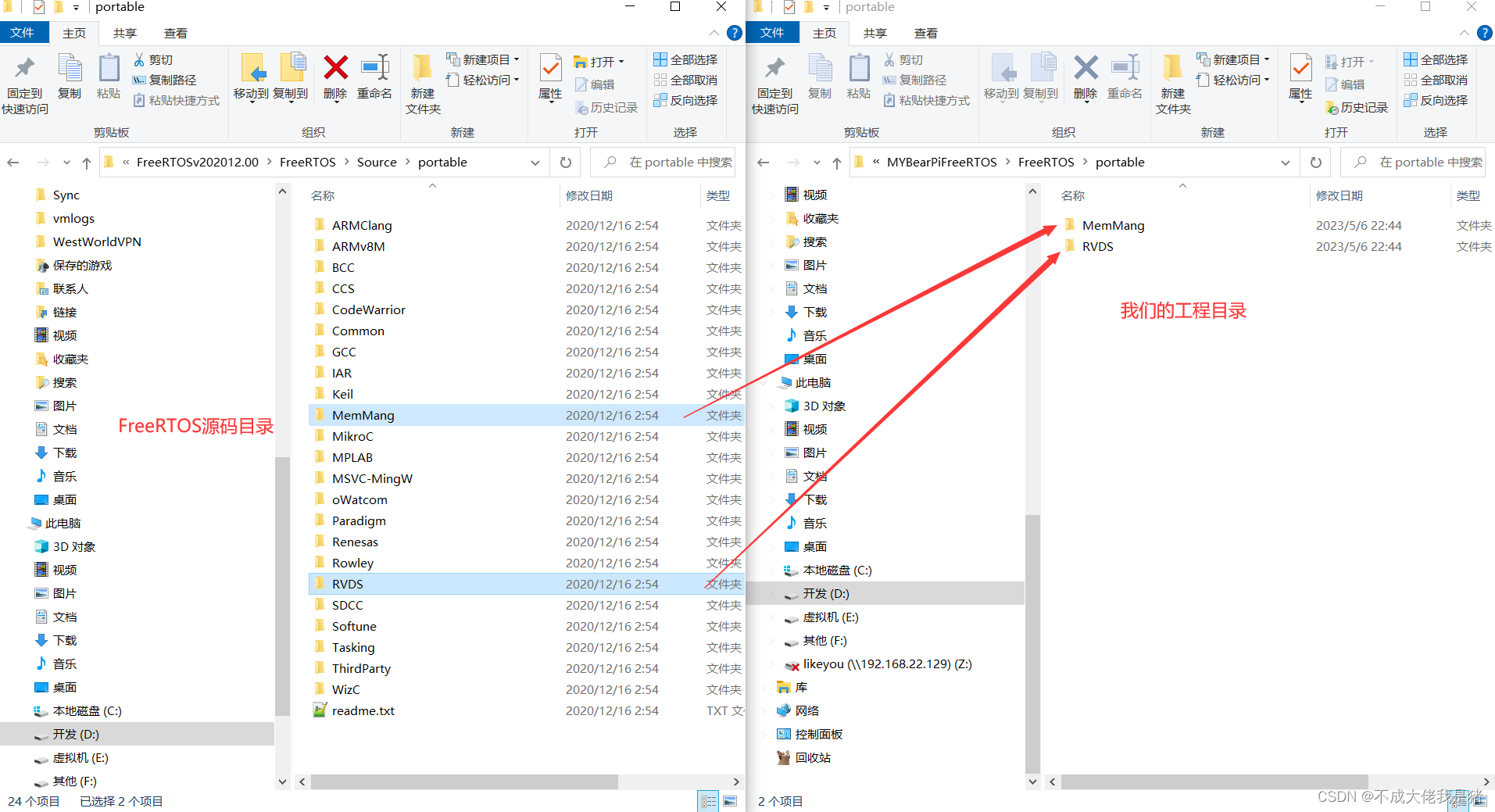Toggle quick access toolbar checkmark in right window
The image size is (1495, 812).
pyautogui.click(x=789, y=7)
